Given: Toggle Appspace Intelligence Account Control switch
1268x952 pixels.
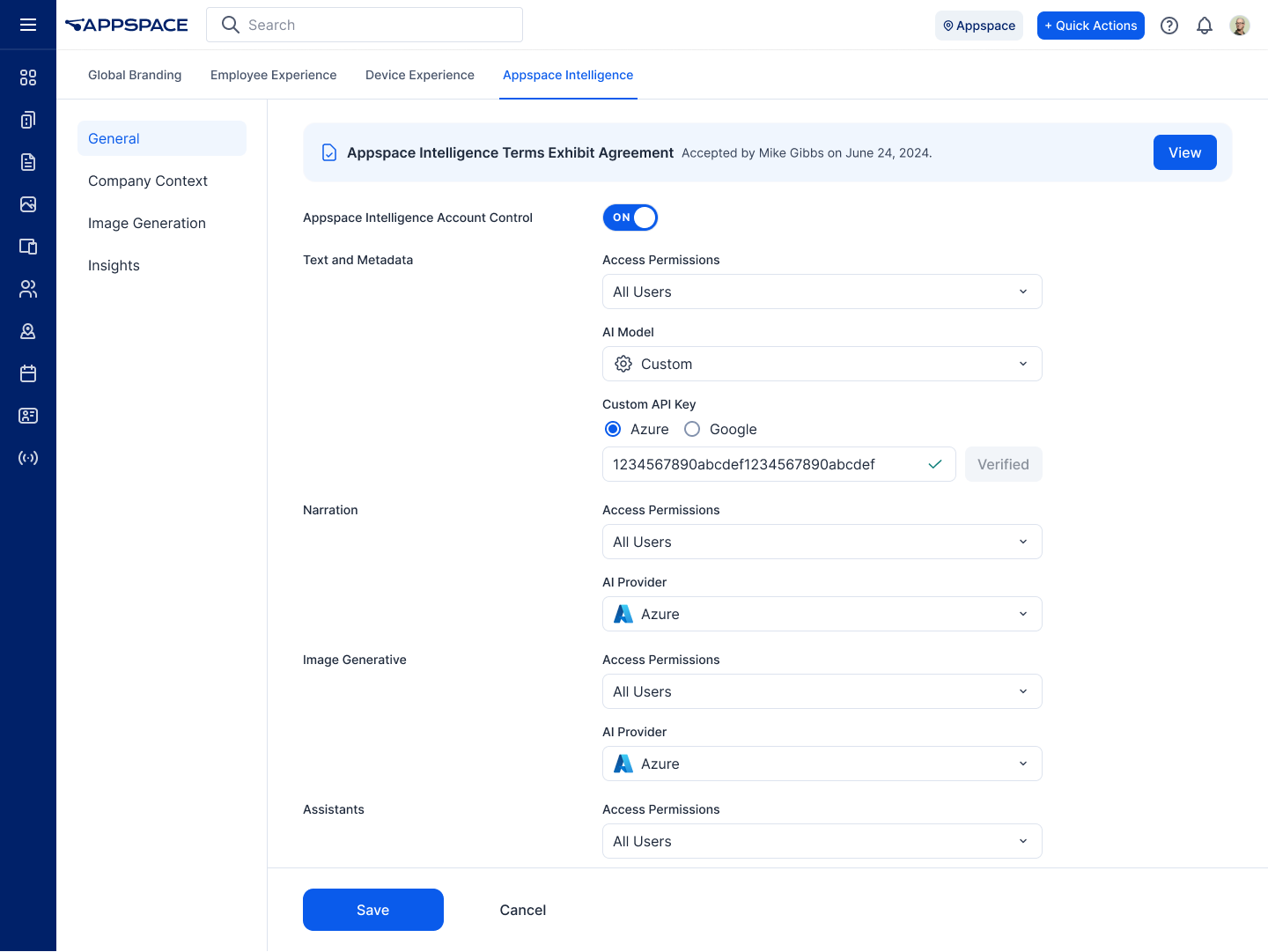Looking at the screenshot, I should pyautogui.click(x=630, y=218).
